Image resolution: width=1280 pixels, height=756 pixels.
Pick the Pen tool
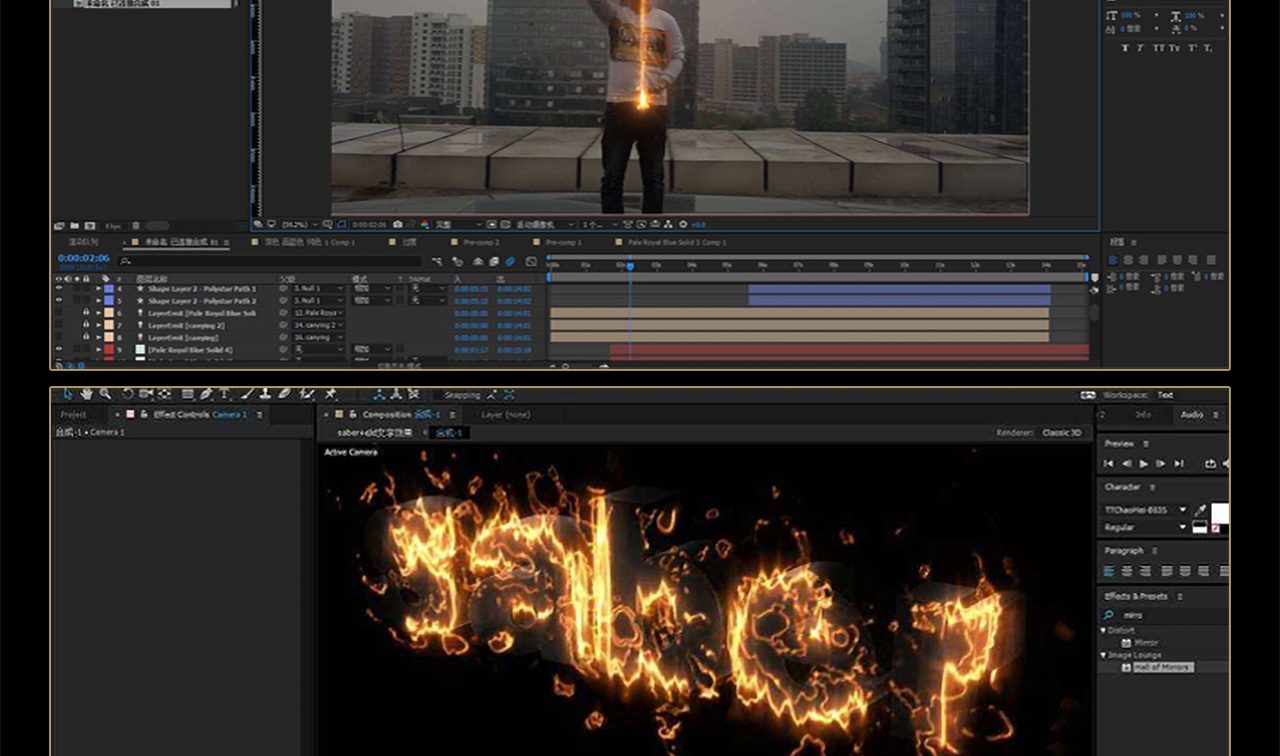(206, 395)
